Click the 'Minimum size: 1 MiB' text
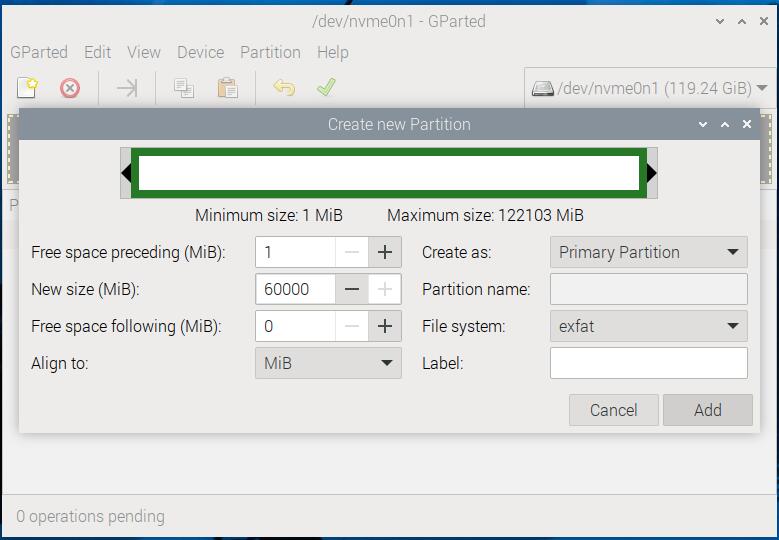Screen dimensions: 779x540 pyautogui.click(x=269, y=216)
